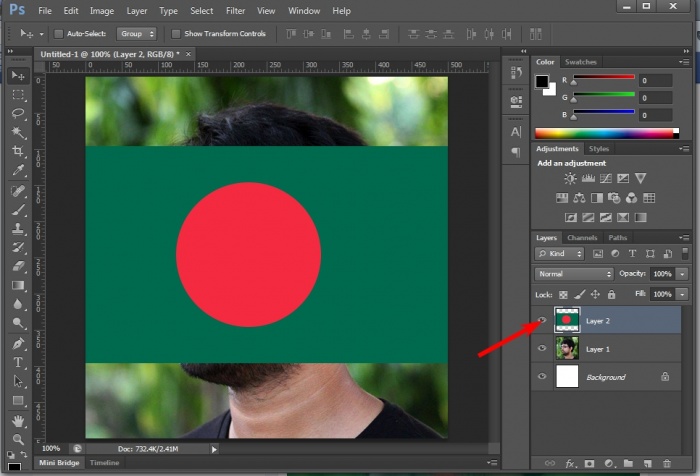Open the Group auto-select dropdown
This screenshot has height=476, width=700.
[x=137, y=33]
